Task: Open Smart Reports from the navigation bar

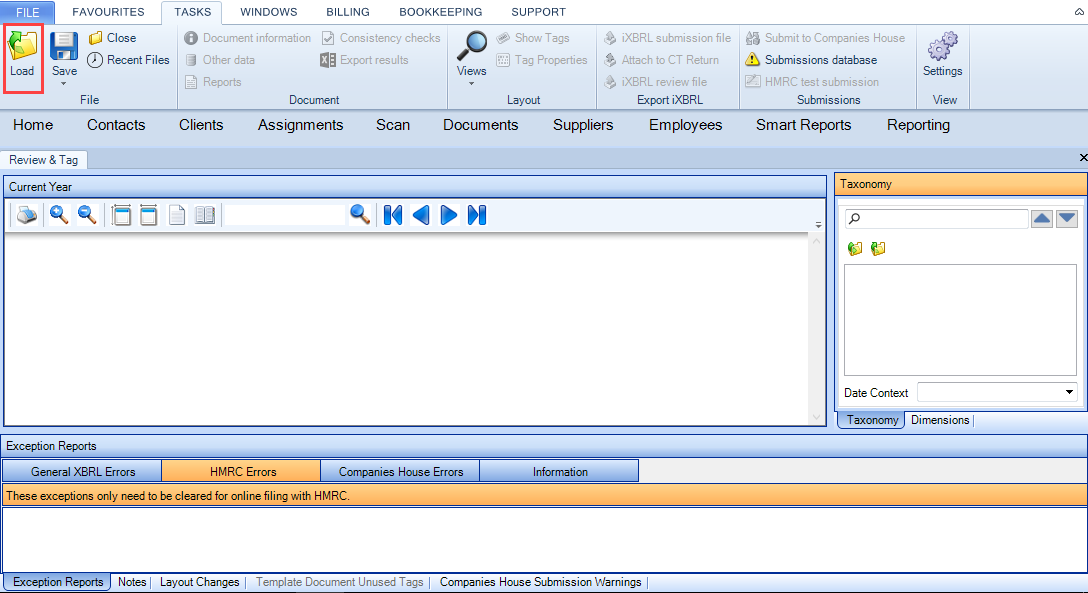Action: pos(804,125)
